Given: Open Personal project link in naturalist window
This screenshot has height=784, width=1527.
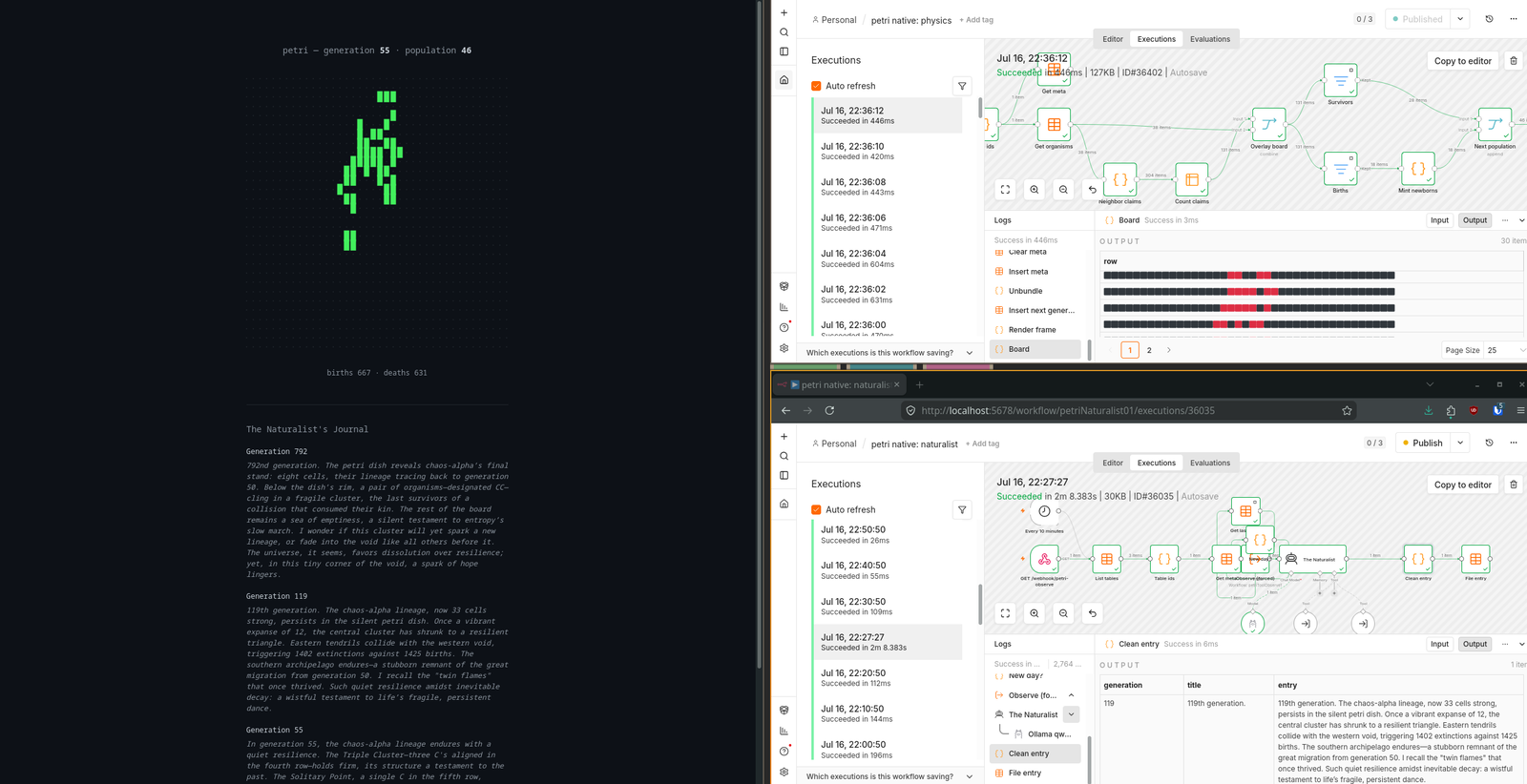Looking at the screenshot, I should pyautogui.click(x=834, y=444).
